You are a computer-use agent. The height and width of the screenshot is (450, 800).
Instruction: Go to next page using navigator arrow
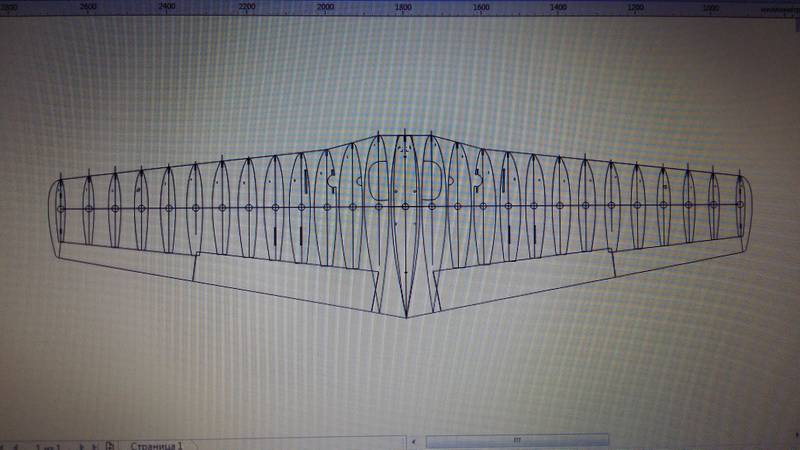(x=82, y=444)
